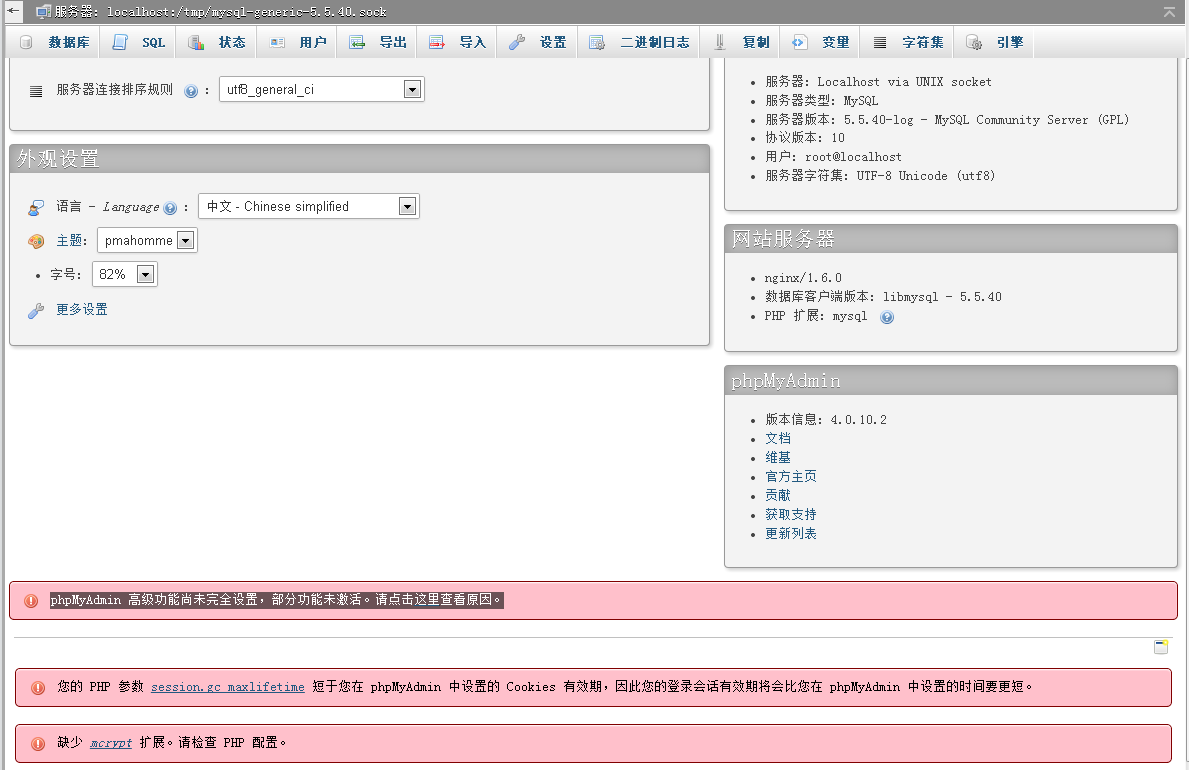Open the 获取支持 link
The width and height of the screenshot is (1189, 770).
[791, 514]
